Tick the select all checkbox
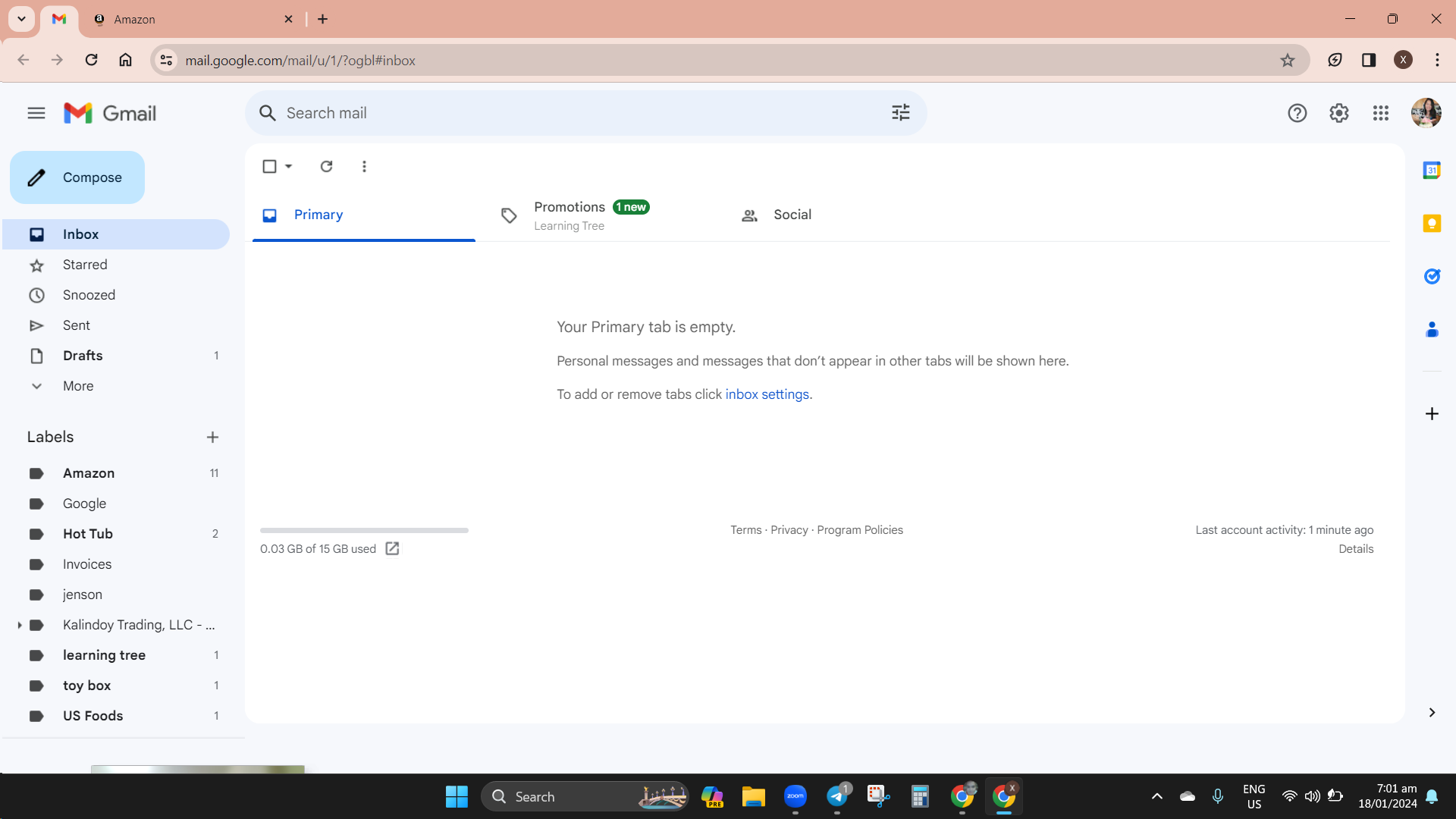The image size is (1456, 819). click(x=269, y=166)
